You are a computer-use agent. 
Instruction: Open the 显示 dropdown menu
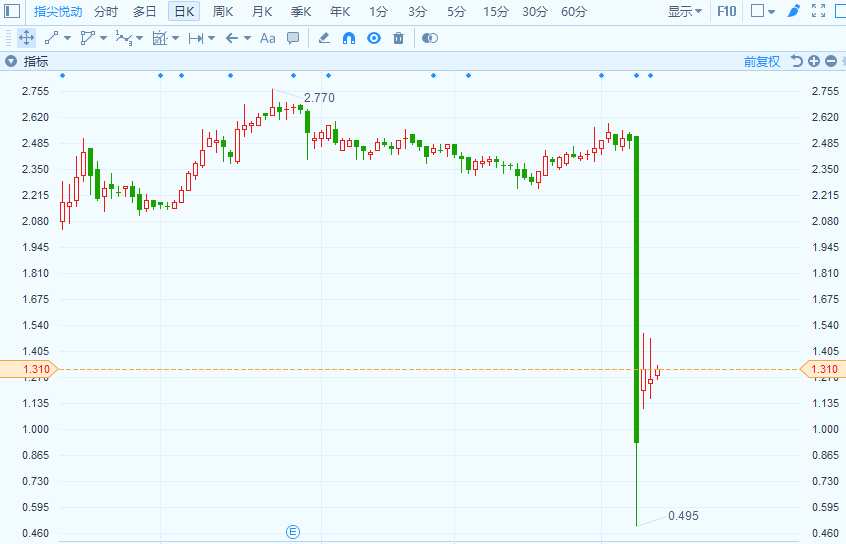685,11
